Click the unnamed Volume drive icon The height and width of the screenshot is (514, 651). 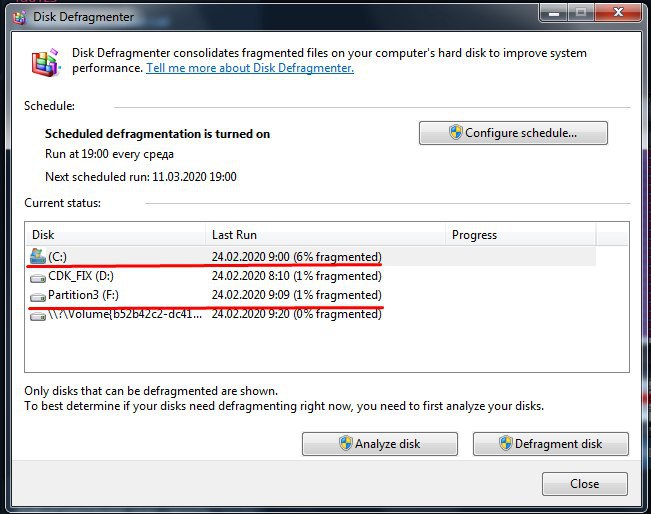(x=39, y=315)
